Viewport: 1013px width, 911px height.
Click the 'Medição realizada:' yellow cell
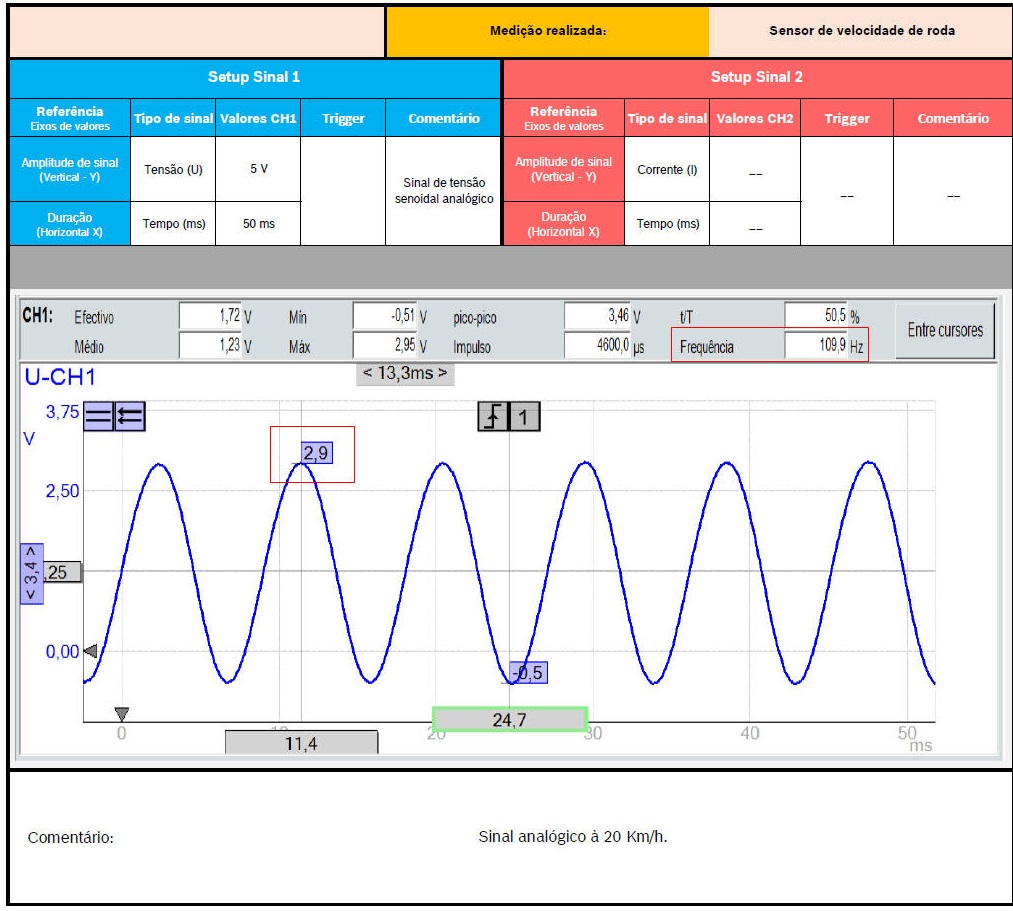547,31
